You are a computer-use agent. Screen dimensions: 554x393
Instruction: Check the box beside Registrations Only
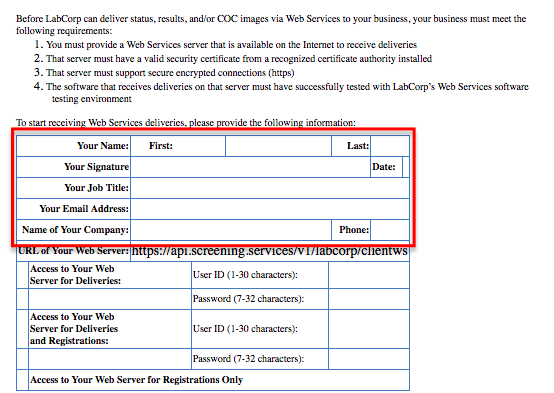(x=22, y=380)
